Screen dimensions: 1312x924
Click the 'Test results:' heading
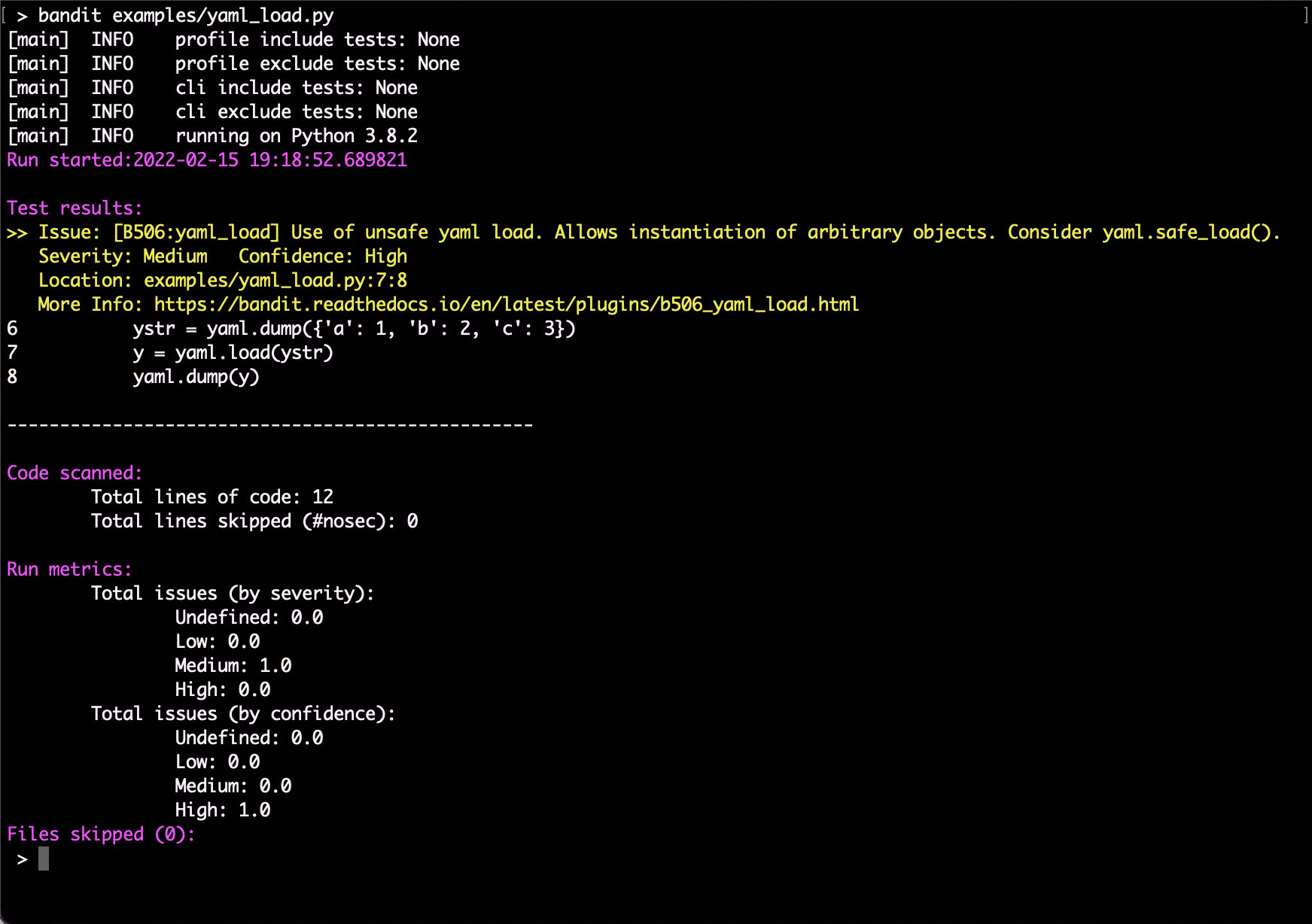(x=75, y=208)
